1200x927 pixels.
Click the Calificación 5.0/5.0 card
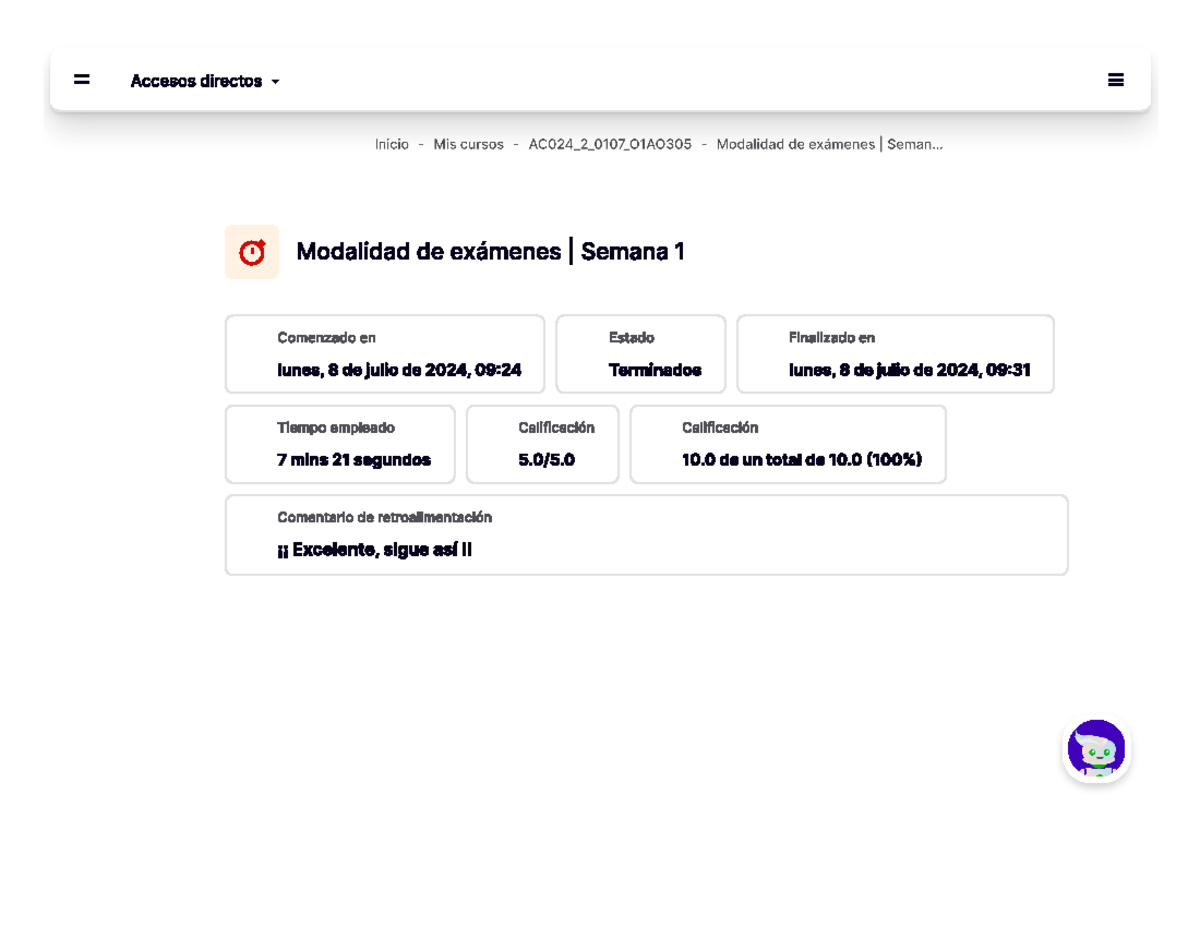click(542, 444)
